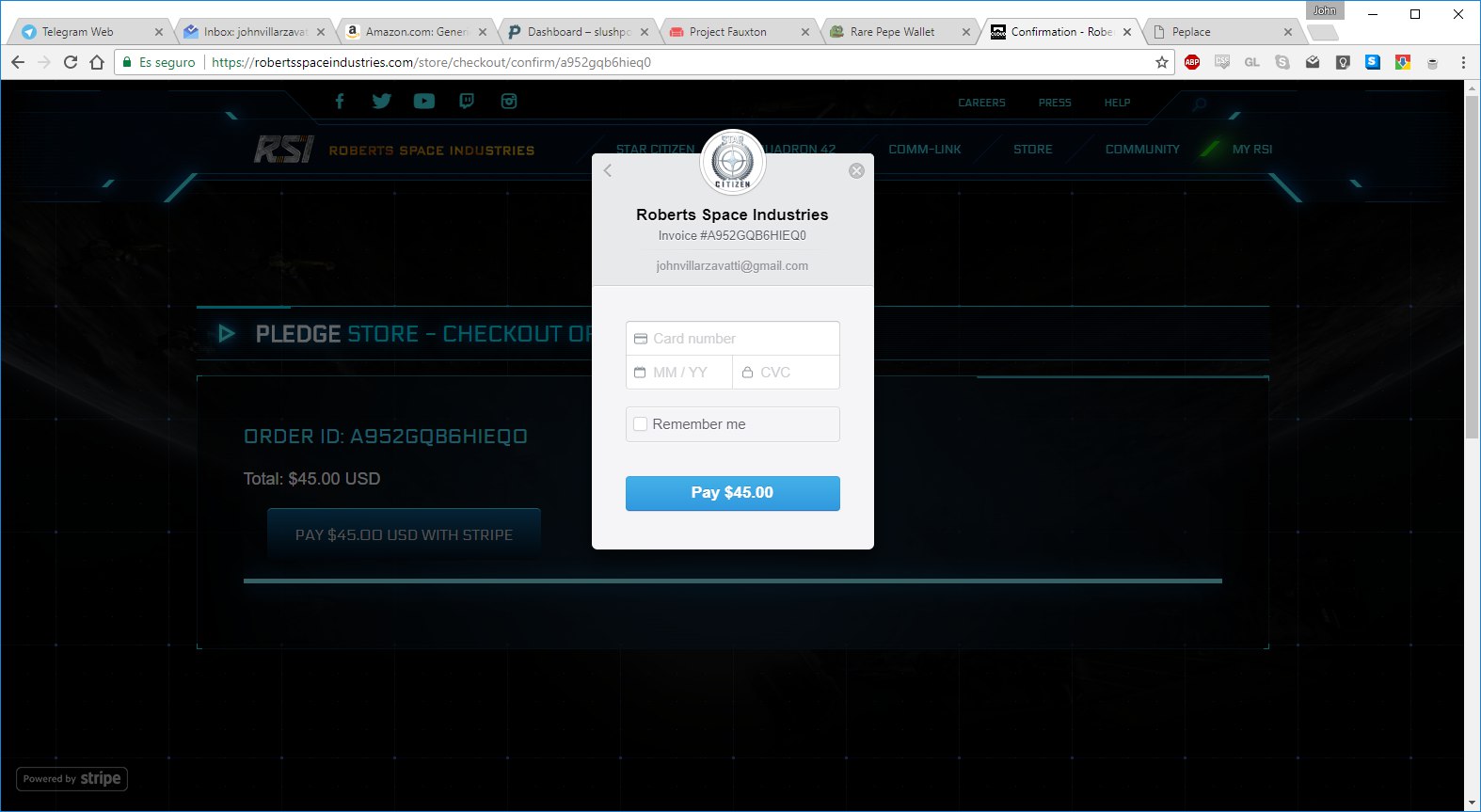Open the Press link
The height and width of the screenshot is (812, 1481).
tap(1055, 103)
